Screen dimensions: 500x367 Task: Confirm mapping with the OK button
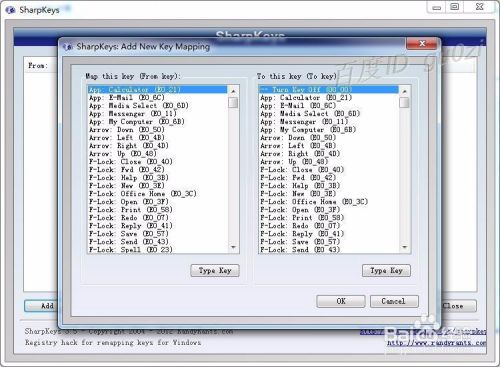click(x=341, y=301)
